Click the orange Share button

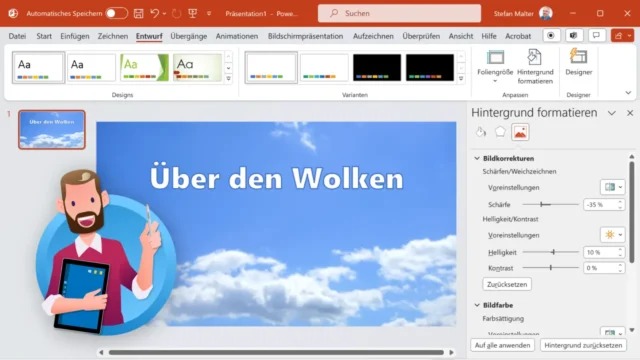(x=622, y=36)
